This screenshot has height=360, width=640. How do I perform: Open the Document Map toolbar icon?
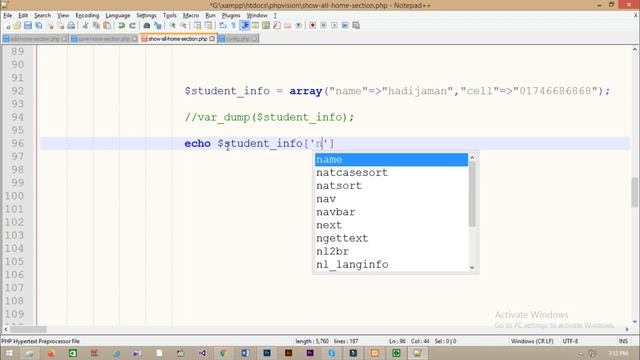coord(266,25)
